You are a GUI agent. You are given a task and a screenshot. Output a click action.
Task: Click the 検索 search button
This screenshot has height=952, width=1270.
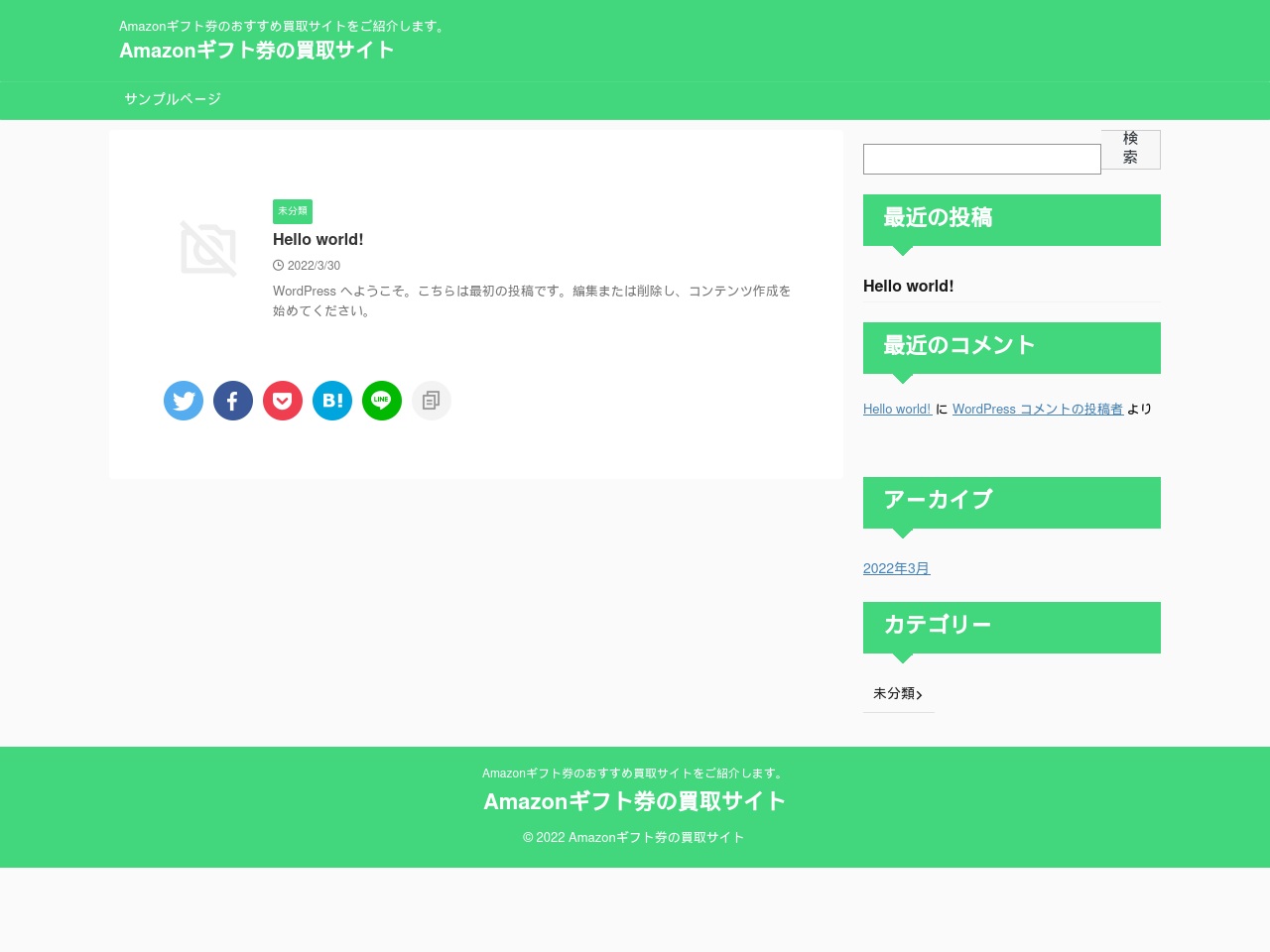click(x=1131, y=149)
